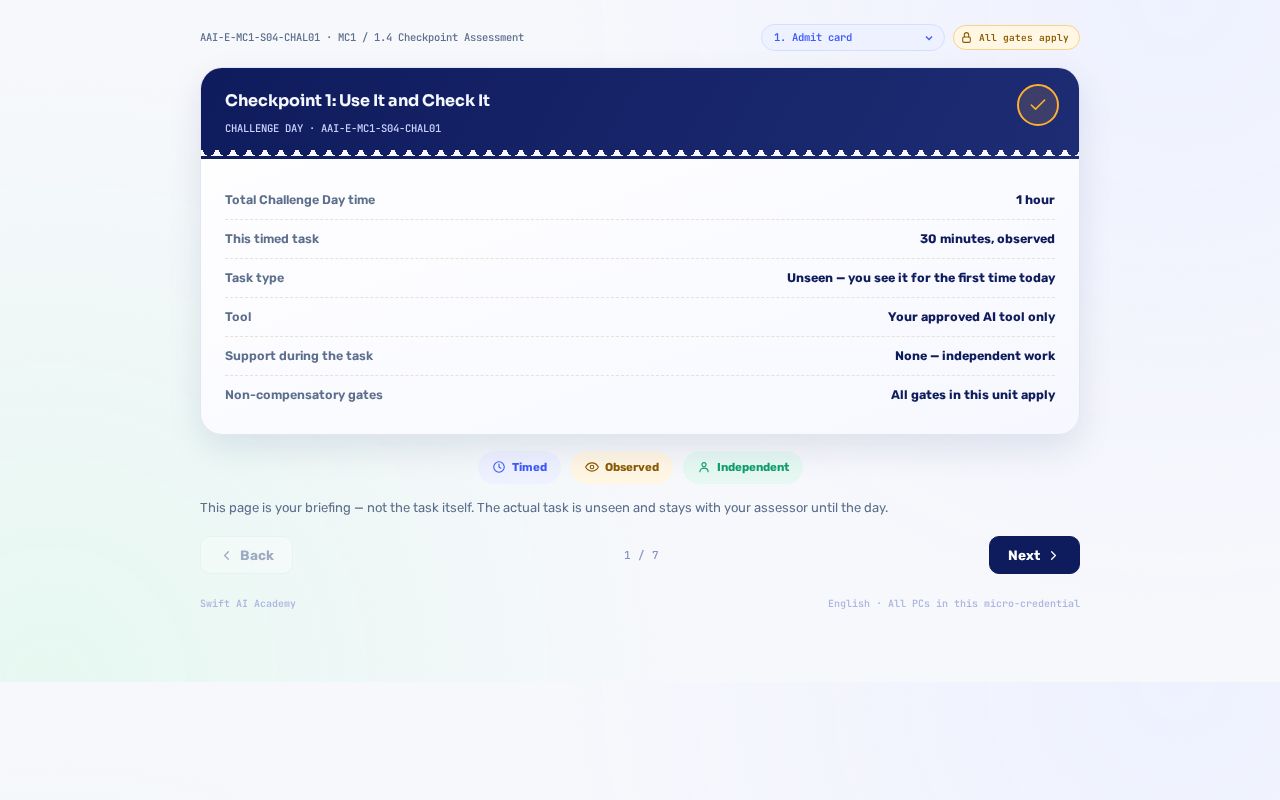
Task: Click the clock icon in the Timed pill
Action: coord(499,467)
